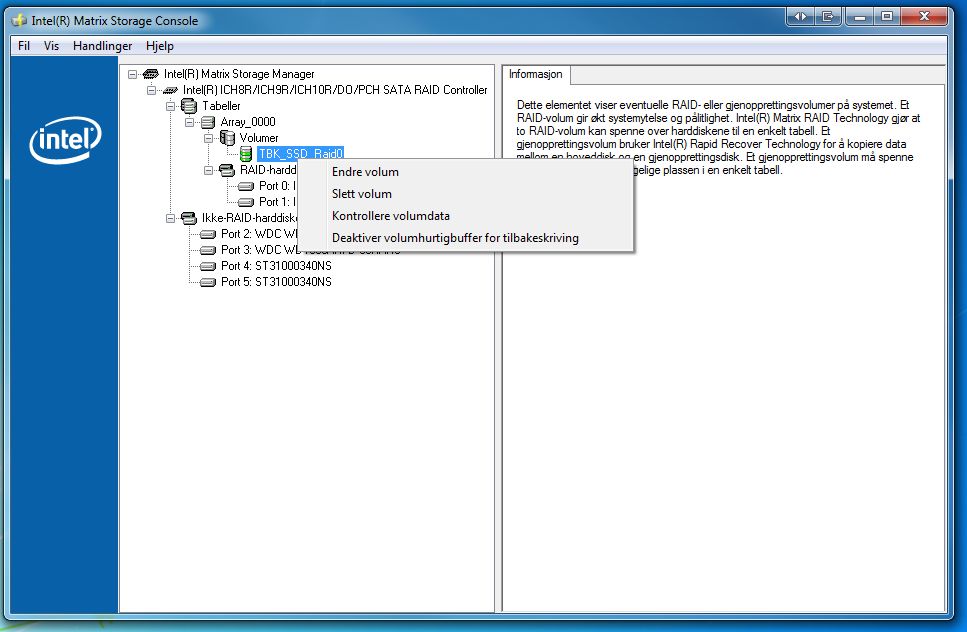Click the Port 1 hard drive icon

click(246, 202)
